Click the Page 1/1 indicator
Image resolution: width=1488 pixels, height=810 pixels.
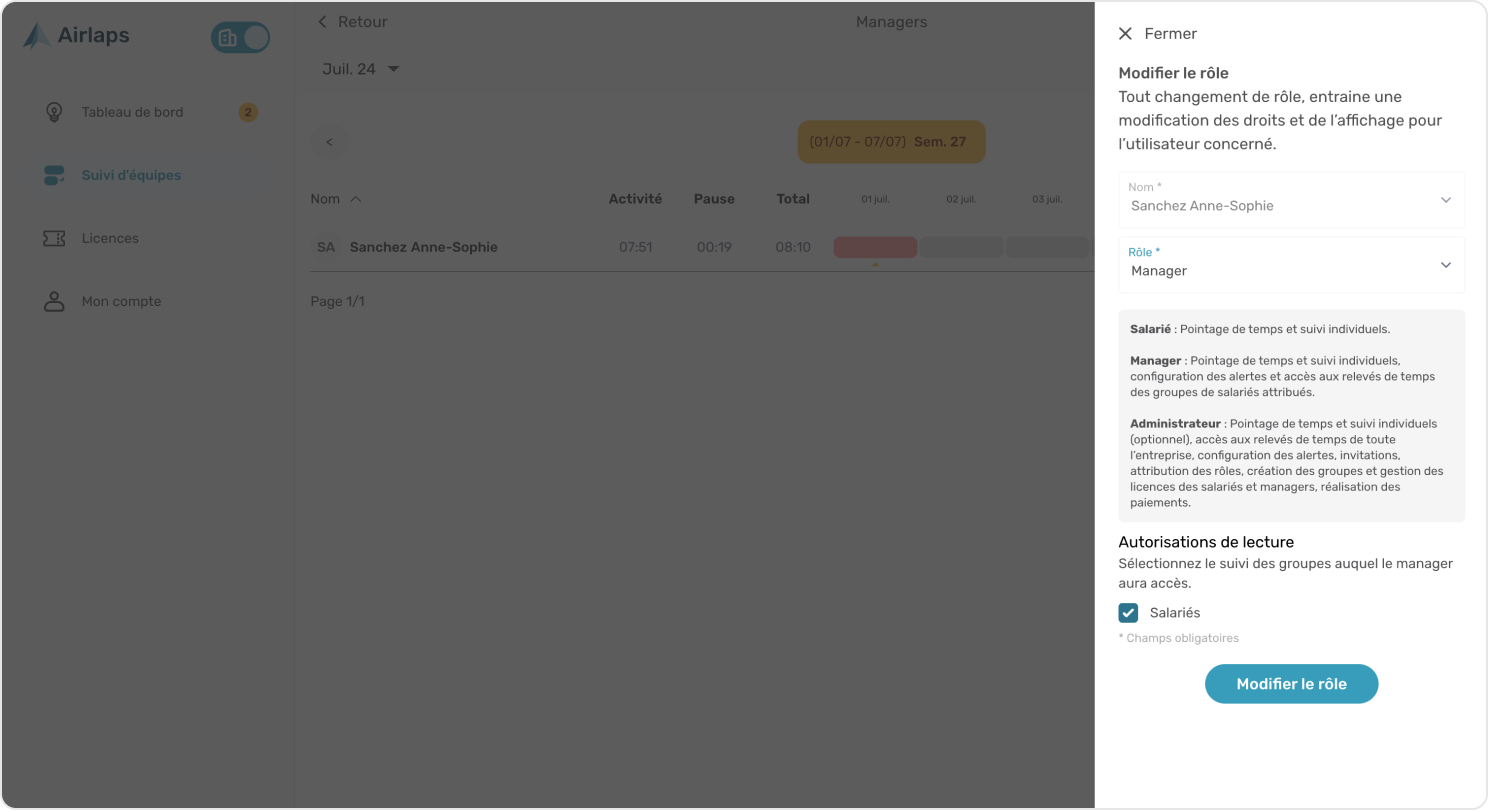337,301
